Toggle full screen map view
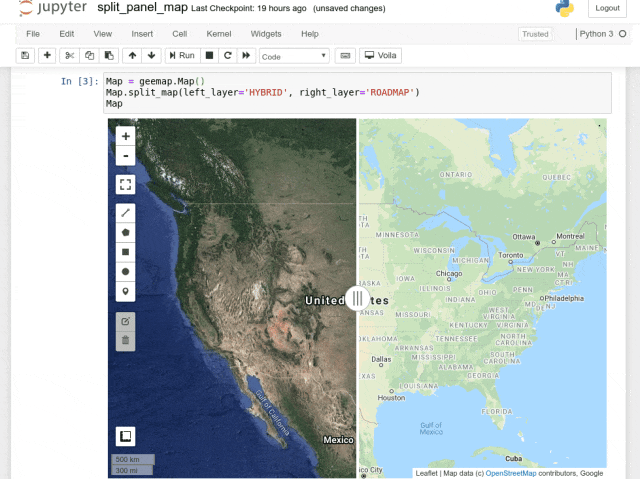The width and height of the screenshot is (640, 479). pos(125,184)
